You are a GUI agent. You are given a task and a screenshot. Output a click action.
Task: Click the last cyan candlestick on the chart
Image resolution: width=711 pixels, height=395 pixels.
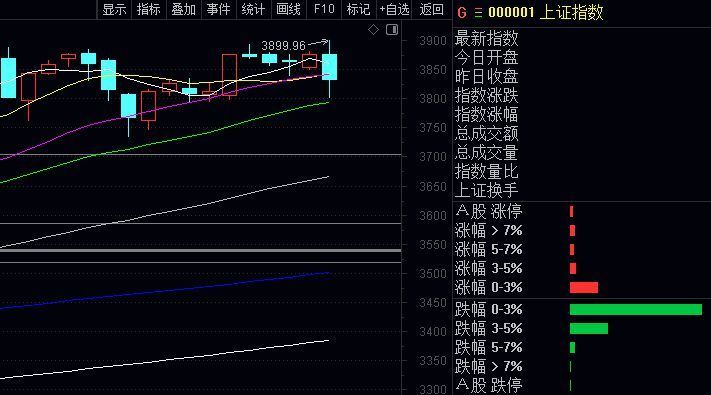330,67
